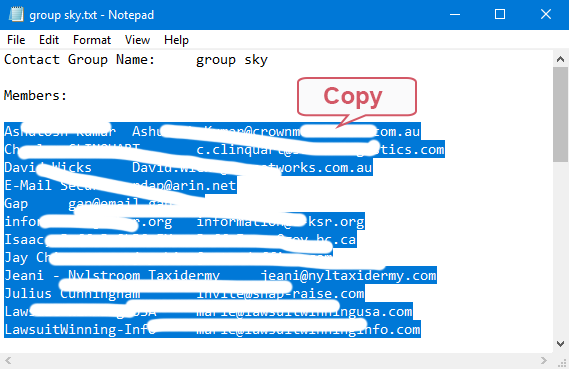
Task: Open the View menu
Action: (x=137, y=40)
